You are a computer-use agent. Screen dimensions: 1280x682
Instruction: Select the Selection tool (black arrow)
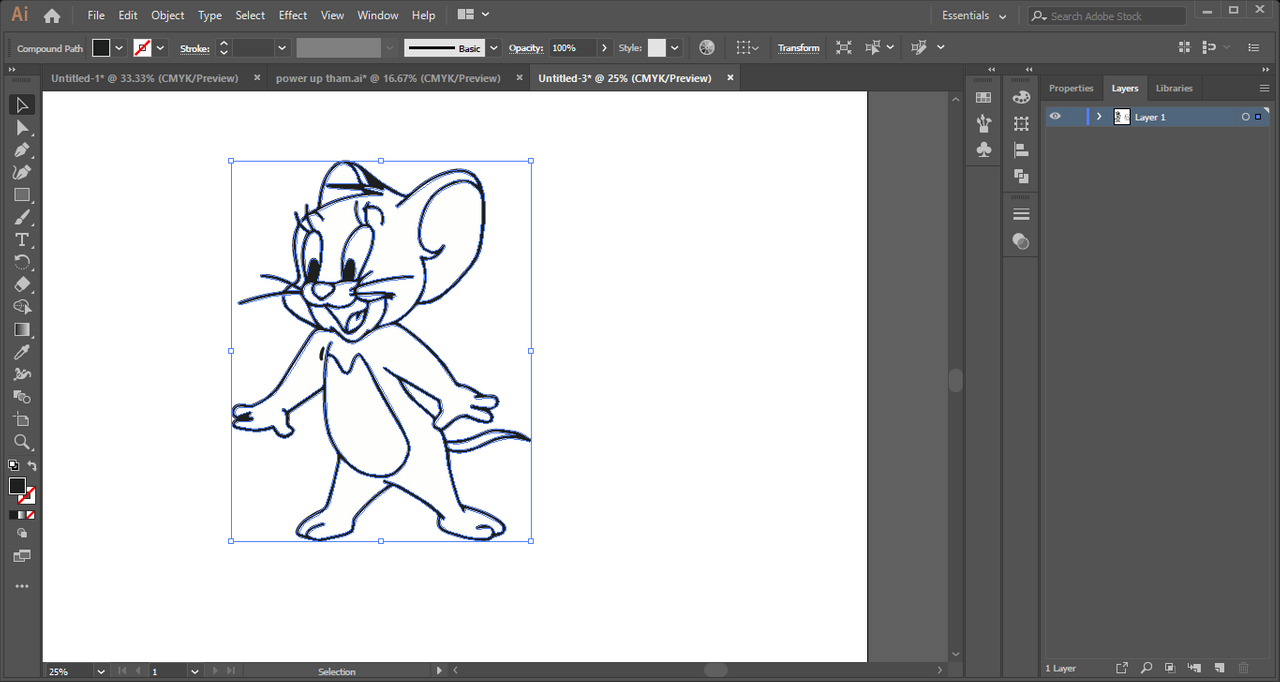[x=22, y=105]
